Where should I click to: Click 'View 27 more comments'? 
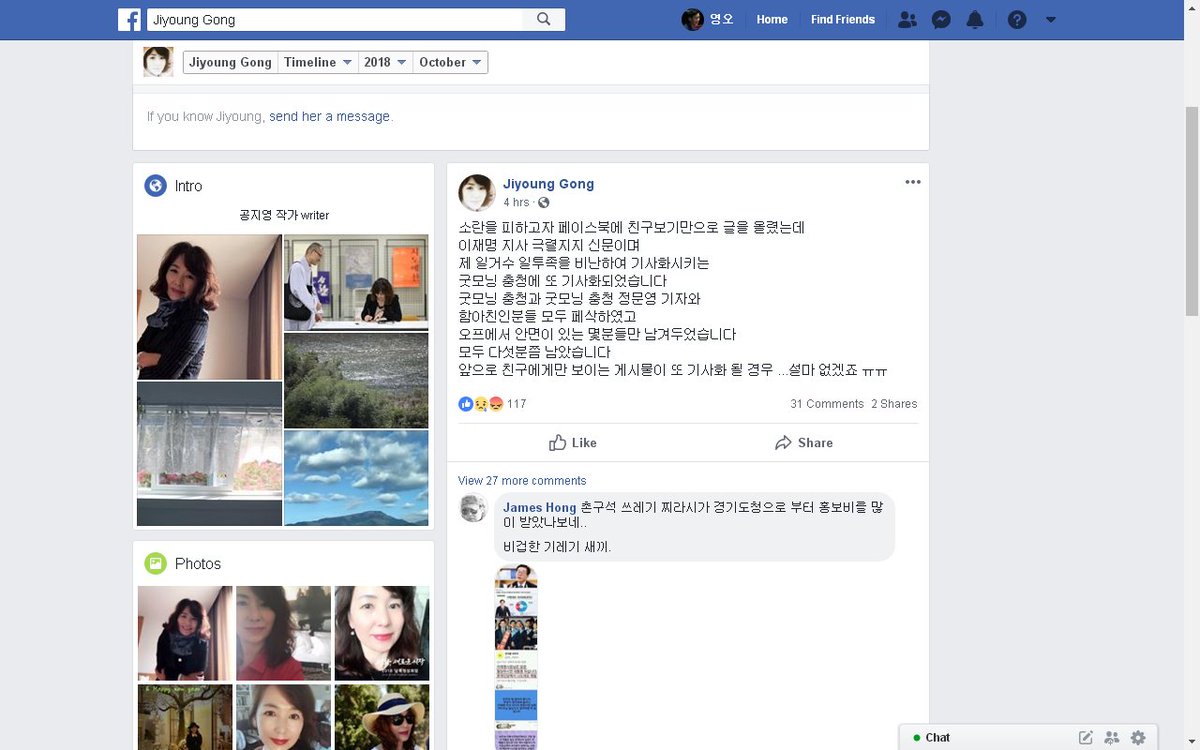click(x=522, y=481)
